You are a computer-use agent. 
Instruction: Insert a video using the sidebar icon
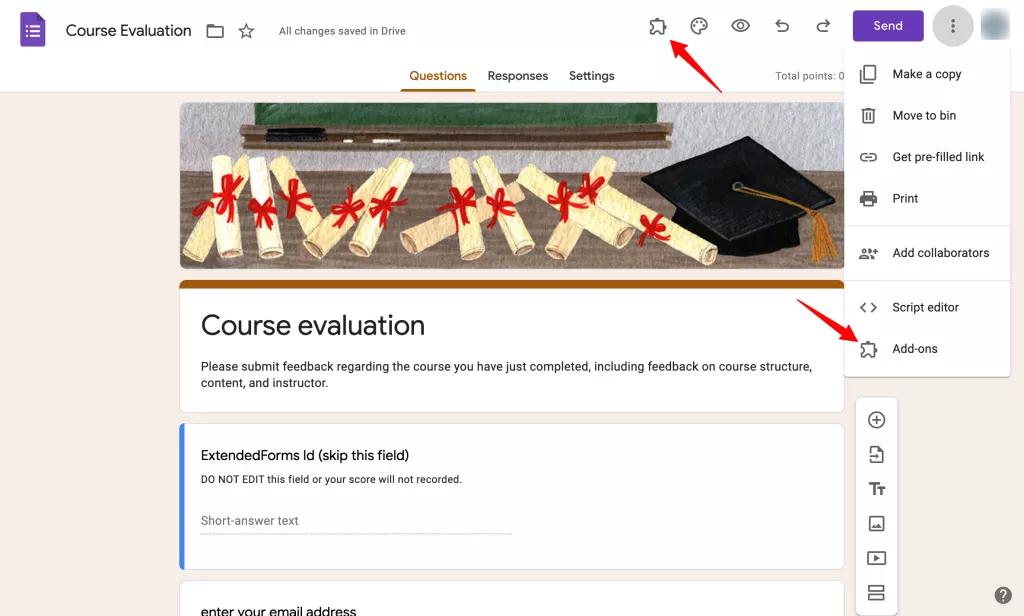pyautogui.click(x=876, y=558)
